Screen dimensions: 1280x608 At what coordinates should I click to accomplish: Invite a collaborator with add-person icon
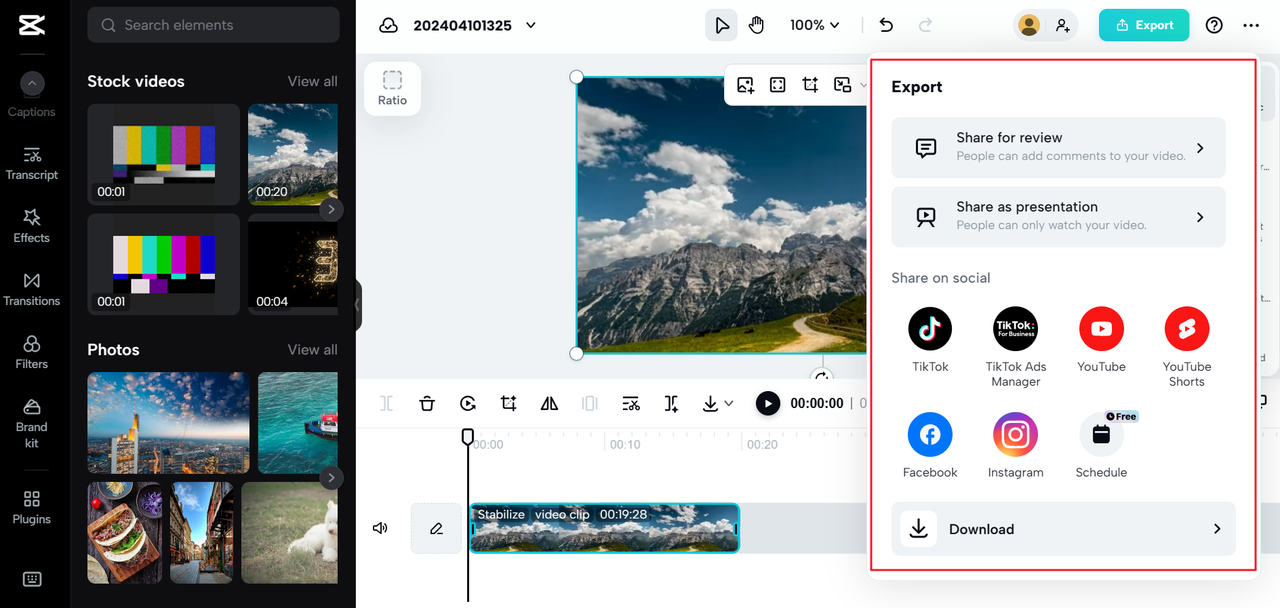pyautogui.click(x=1062, y=25)
